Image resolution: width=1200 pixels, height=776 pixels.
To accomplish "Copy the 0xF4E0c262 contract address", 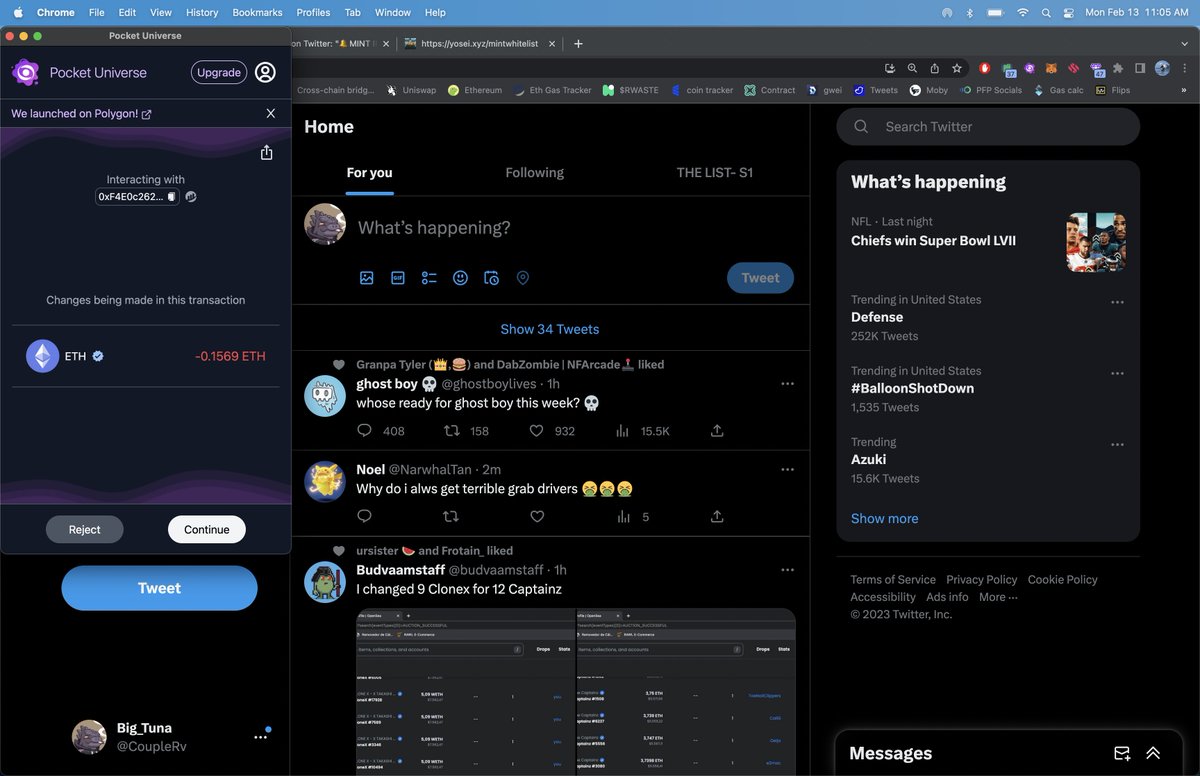I will pos(172,197).
